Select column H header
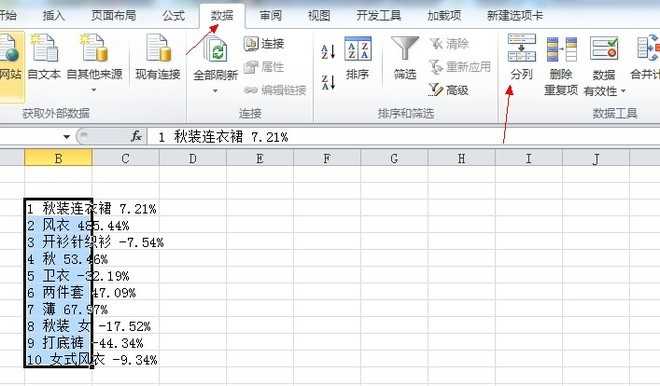Viewport: 660px width, 386px height. 461,158
